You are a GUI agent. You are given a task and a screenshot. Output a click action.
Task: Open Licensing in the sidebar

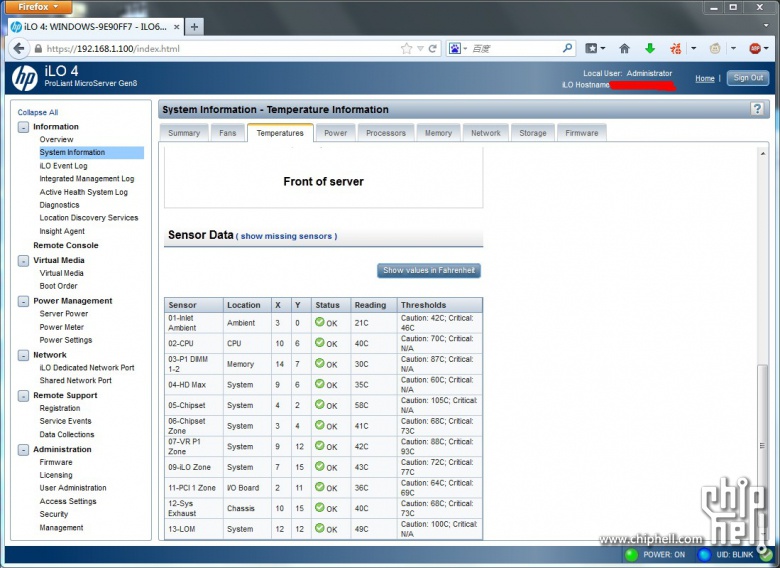56,475
